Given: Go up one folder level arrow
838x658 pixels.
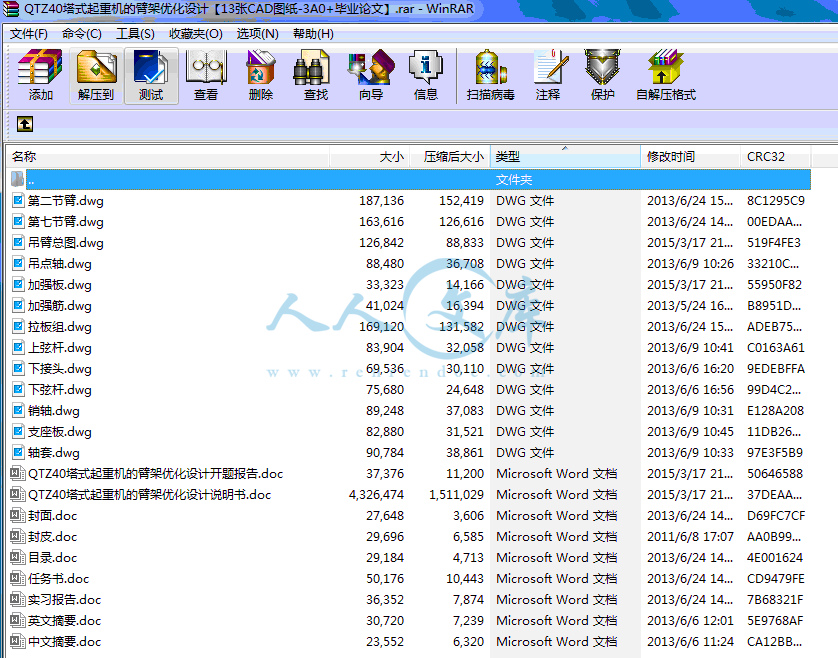Looking at the screenshot, I should pyautogui.click(x=25, y=124).
